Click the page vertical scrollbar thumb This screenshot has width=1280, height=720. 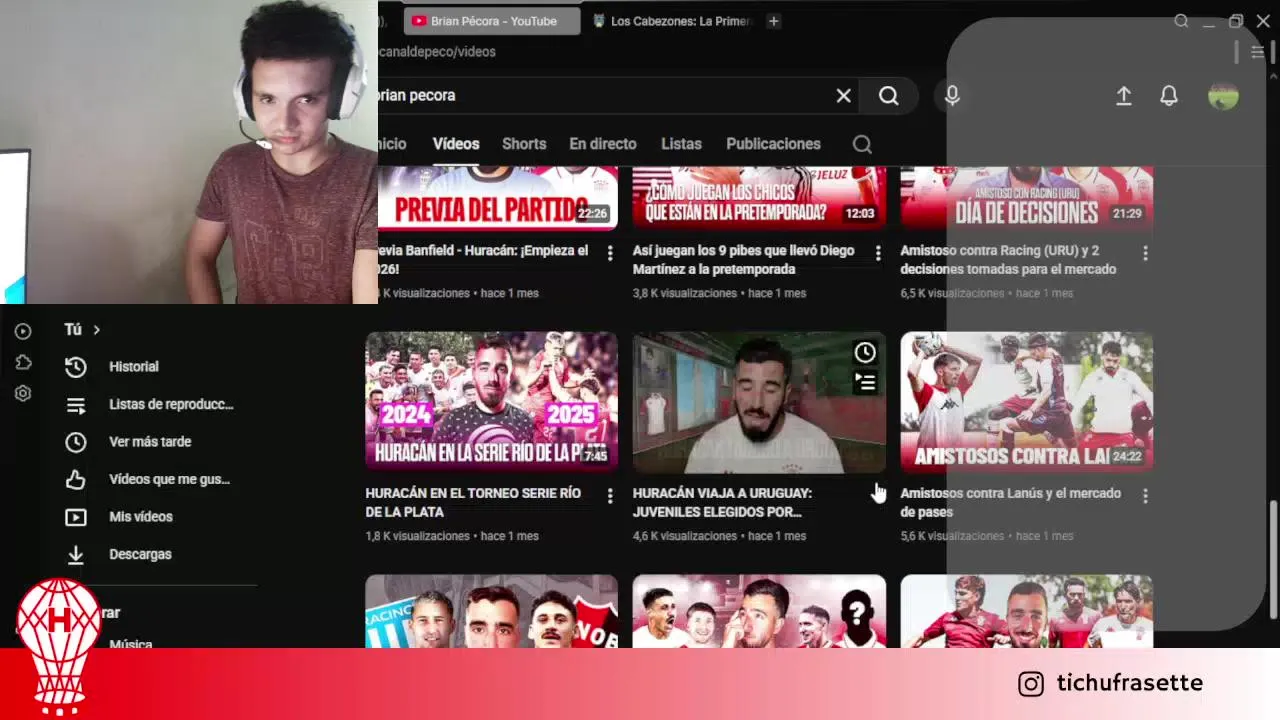pyautogui.click(x=1273, y=559)
